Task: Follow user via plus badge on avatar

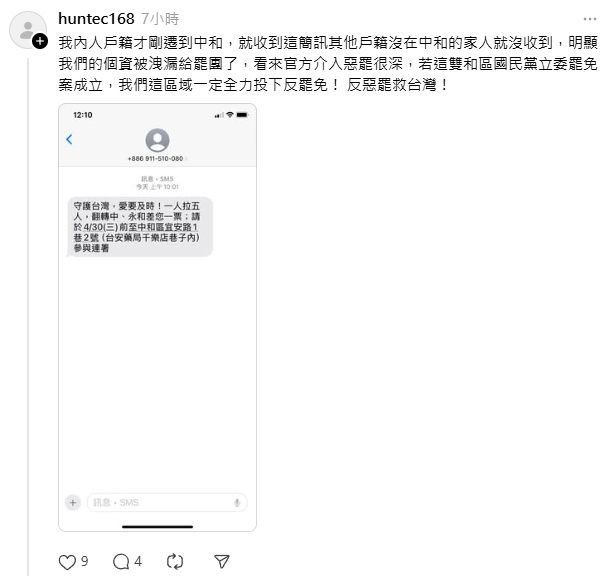Action: (x=40, y=41)
